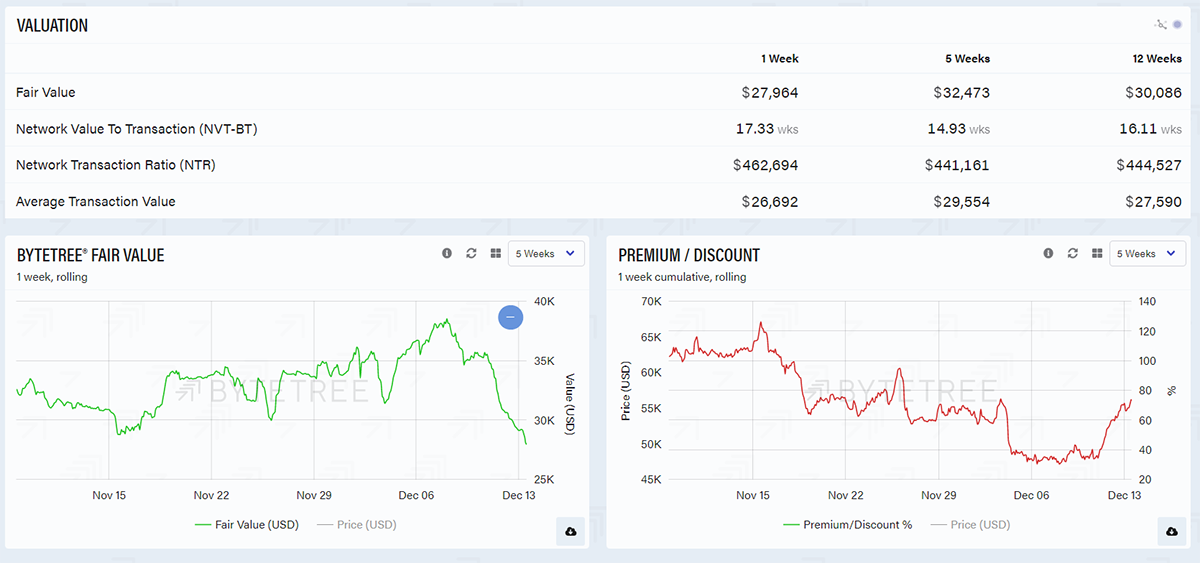Image resolution: width=1200 pixels, height=563 pixels.
Task: Click the $29,554 average transaction value
Action: [961, 201]
